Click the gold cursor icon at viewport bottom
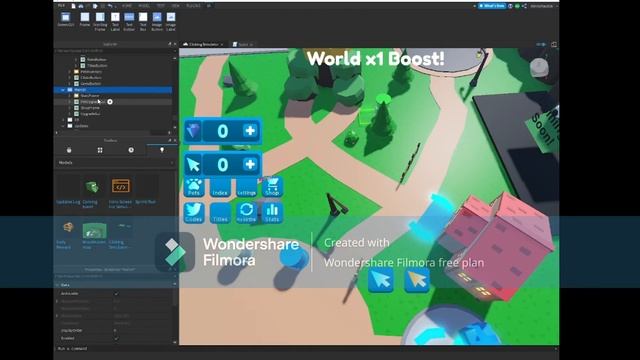This screenshot has height=360, width=640. 417,280
